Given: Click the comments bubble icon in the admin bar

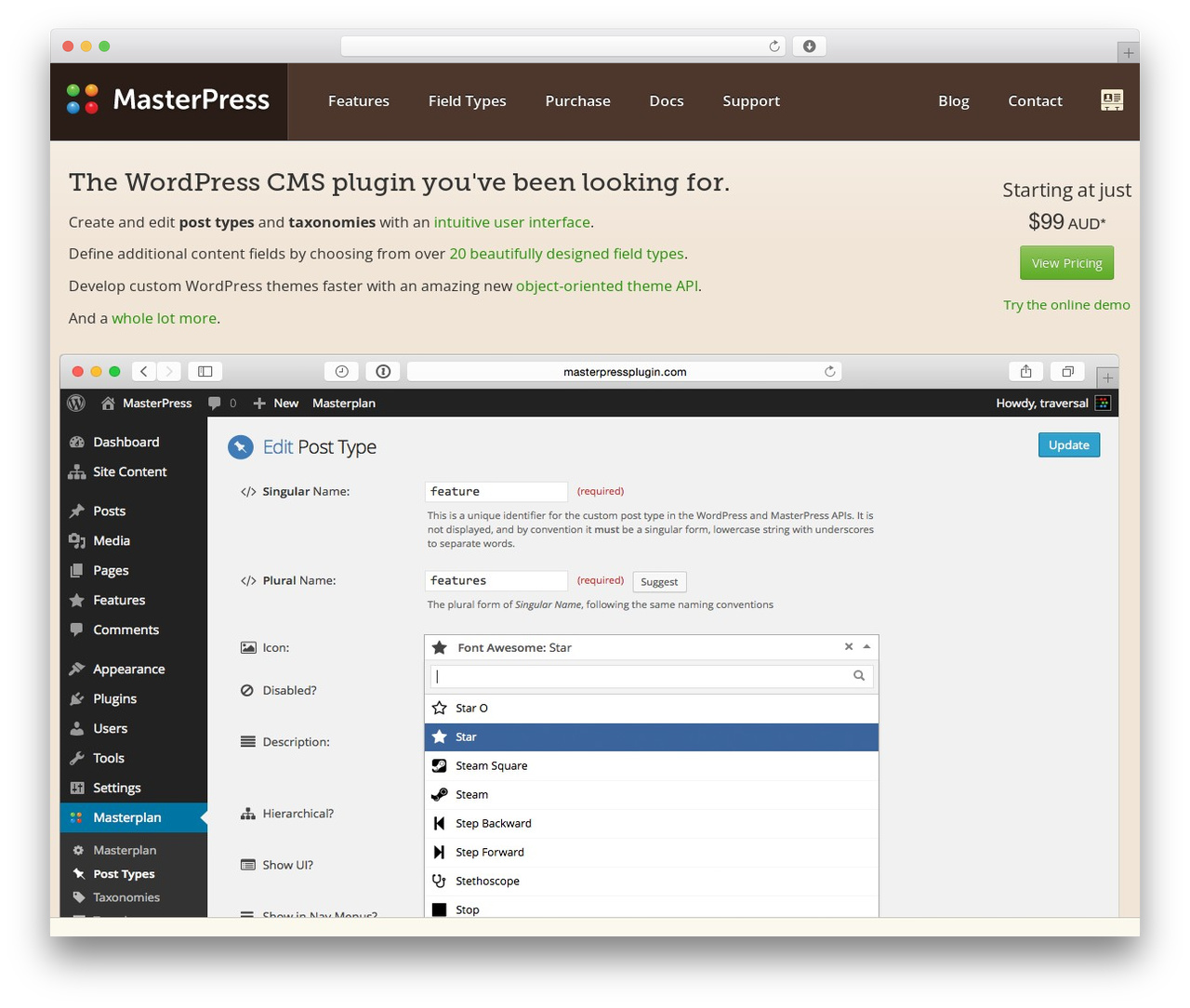Looking at the screenshot, I should coord(215,403).
